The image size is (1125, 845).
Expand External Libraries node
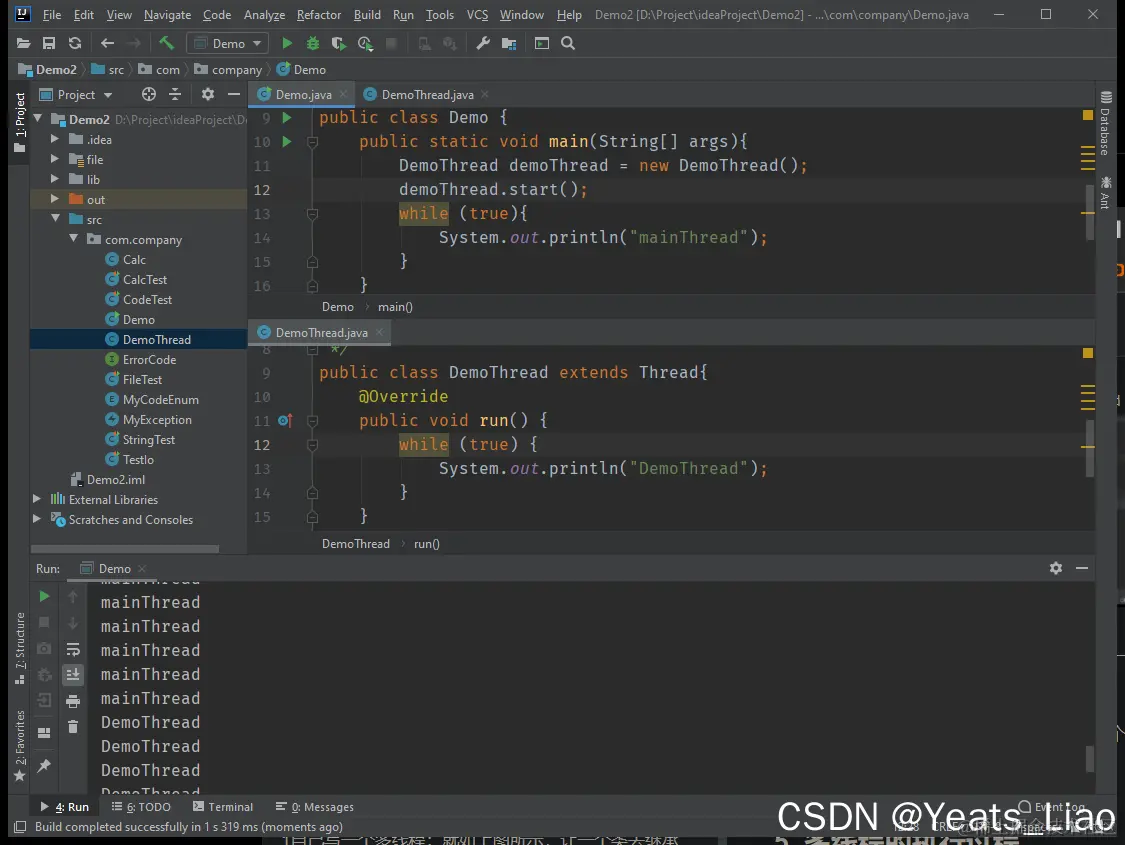point(37,499)
